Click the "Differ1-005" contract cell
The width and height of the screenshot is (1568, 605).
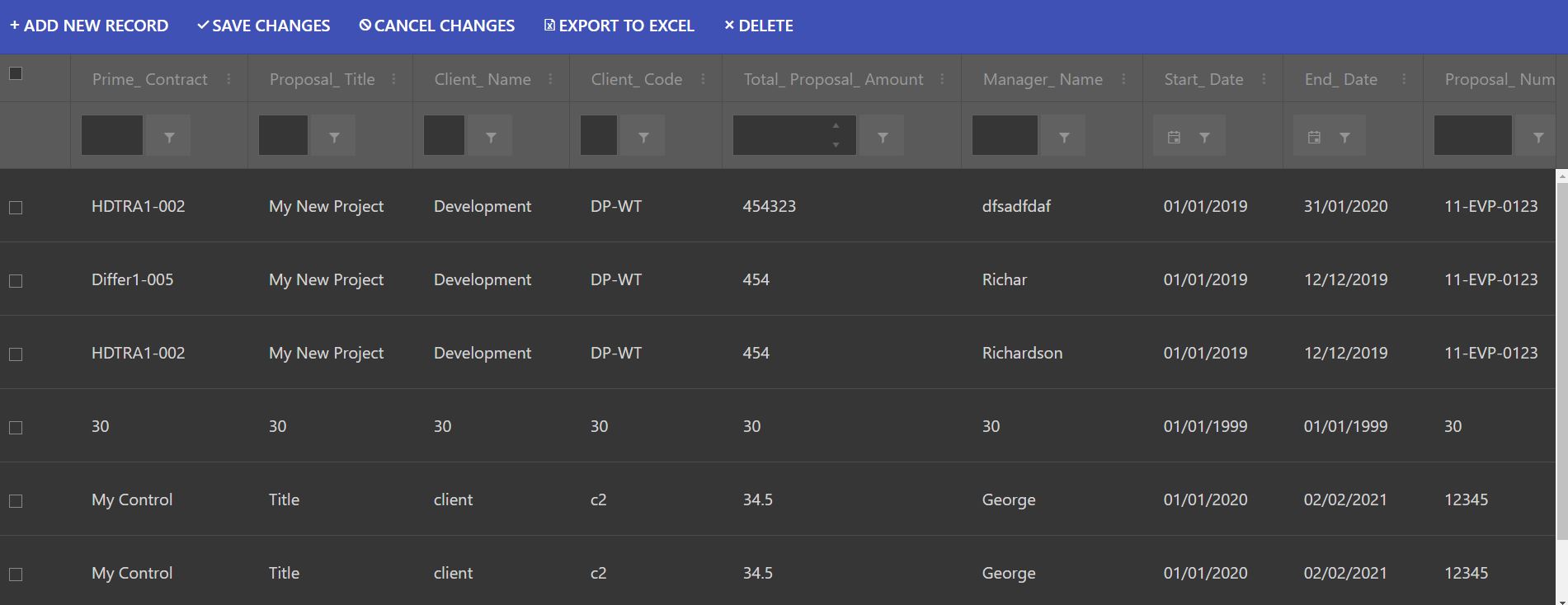132,279
